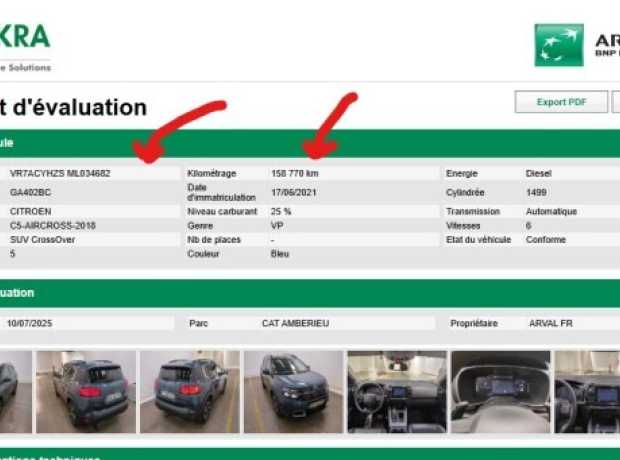620x460 pixels.
Task: Click the Date d'immatriculation label
Action: pyautogui.click(x=221, y=192)
